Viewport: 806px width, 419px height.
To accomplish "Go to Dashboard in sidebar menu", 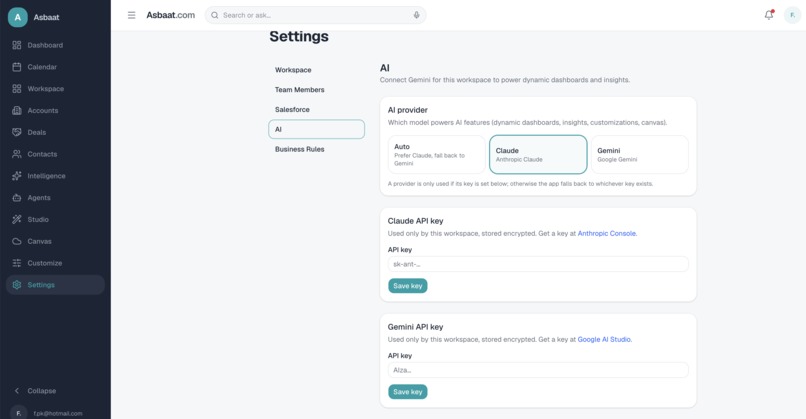I will [x=56, y=45].
